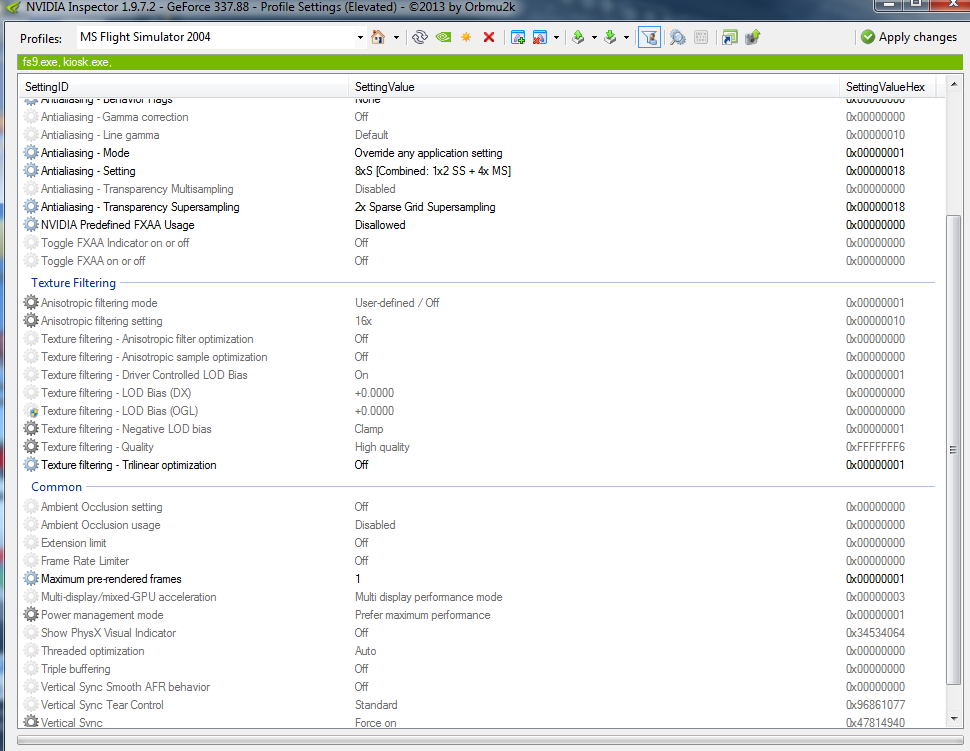Click gear icon beside Antialiasing - Mode
This screenshot has height=751, width=970.
click(x=31, y=153)
